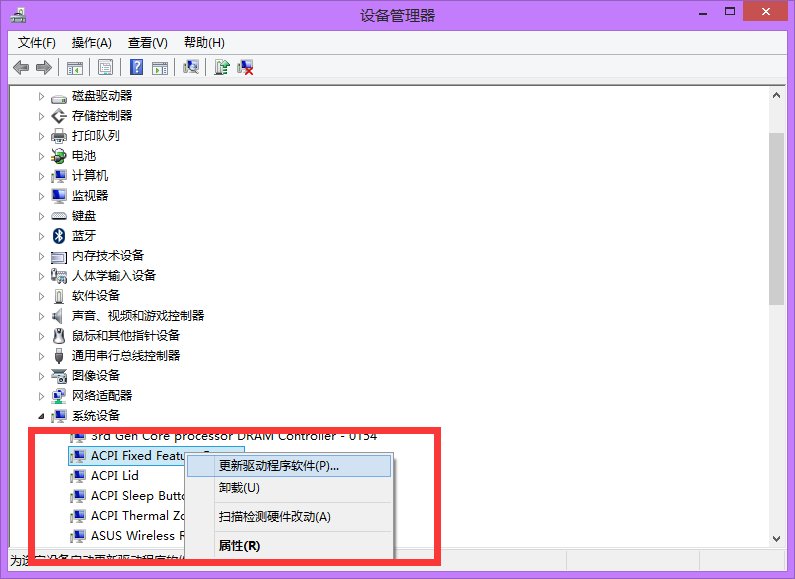This screenshot has width=795, height=579.
Task: Click the Properties sheet toolbar icon
Action: (x=105, y=67)
